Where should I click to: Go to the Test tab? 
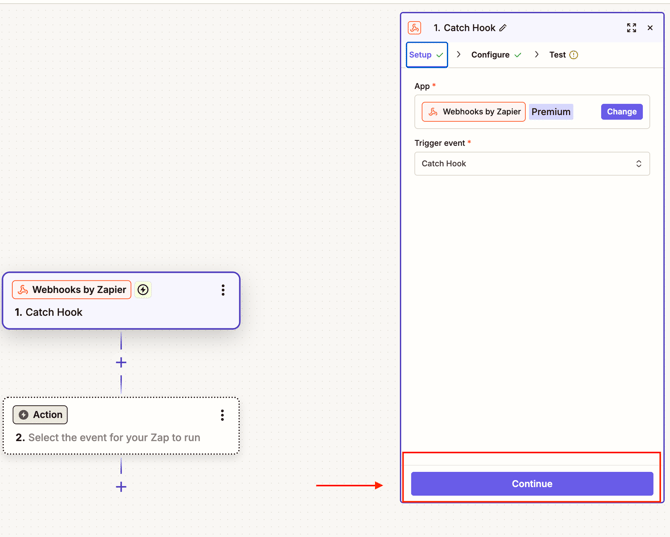[563, 55]
